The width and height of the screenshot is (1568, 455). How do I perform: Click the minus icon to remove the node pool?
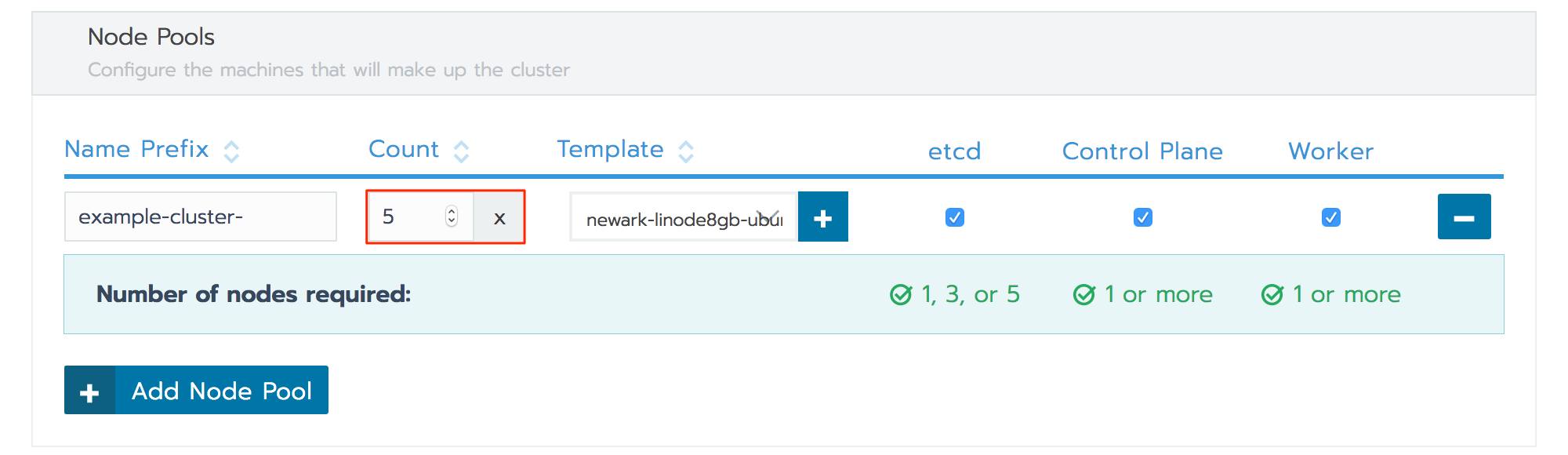click(x=1464, y=217)
